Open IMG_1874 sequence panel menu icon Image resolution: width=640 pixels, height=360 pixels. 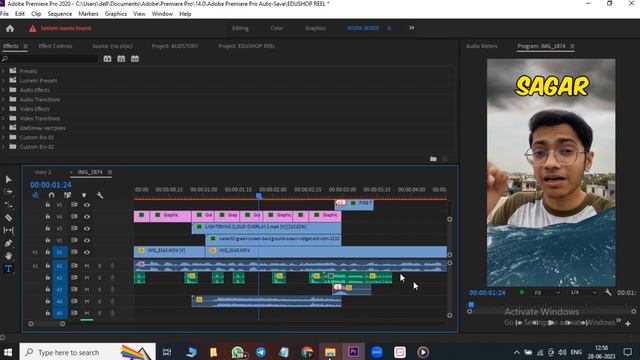110,172
